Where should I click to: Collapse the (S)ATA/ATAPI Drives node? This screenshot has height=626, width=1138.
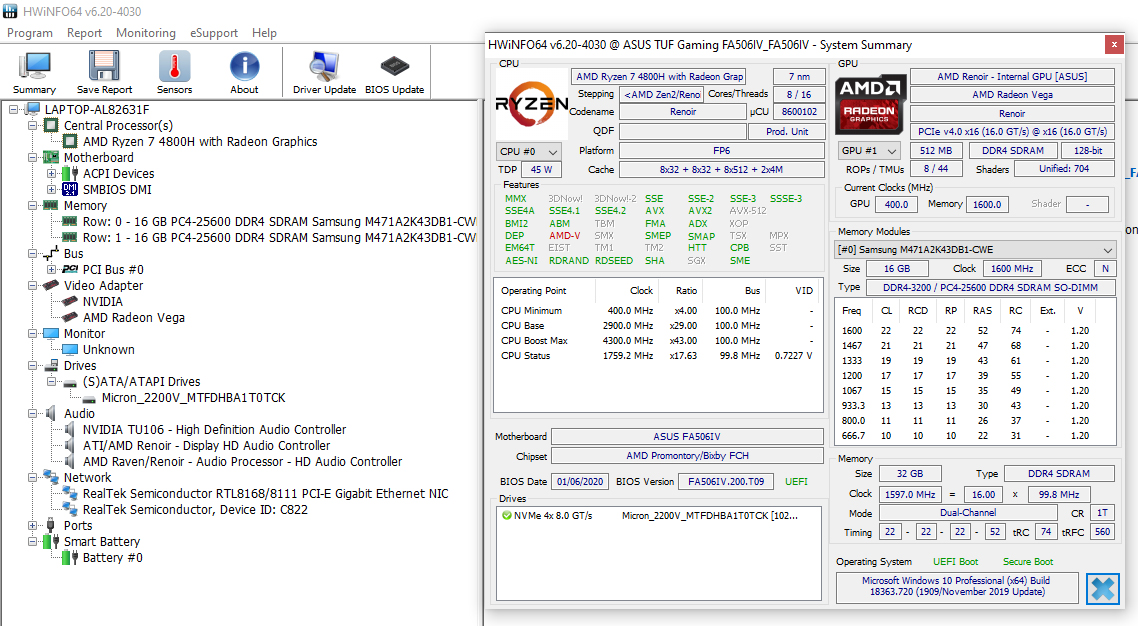[51, 382]
